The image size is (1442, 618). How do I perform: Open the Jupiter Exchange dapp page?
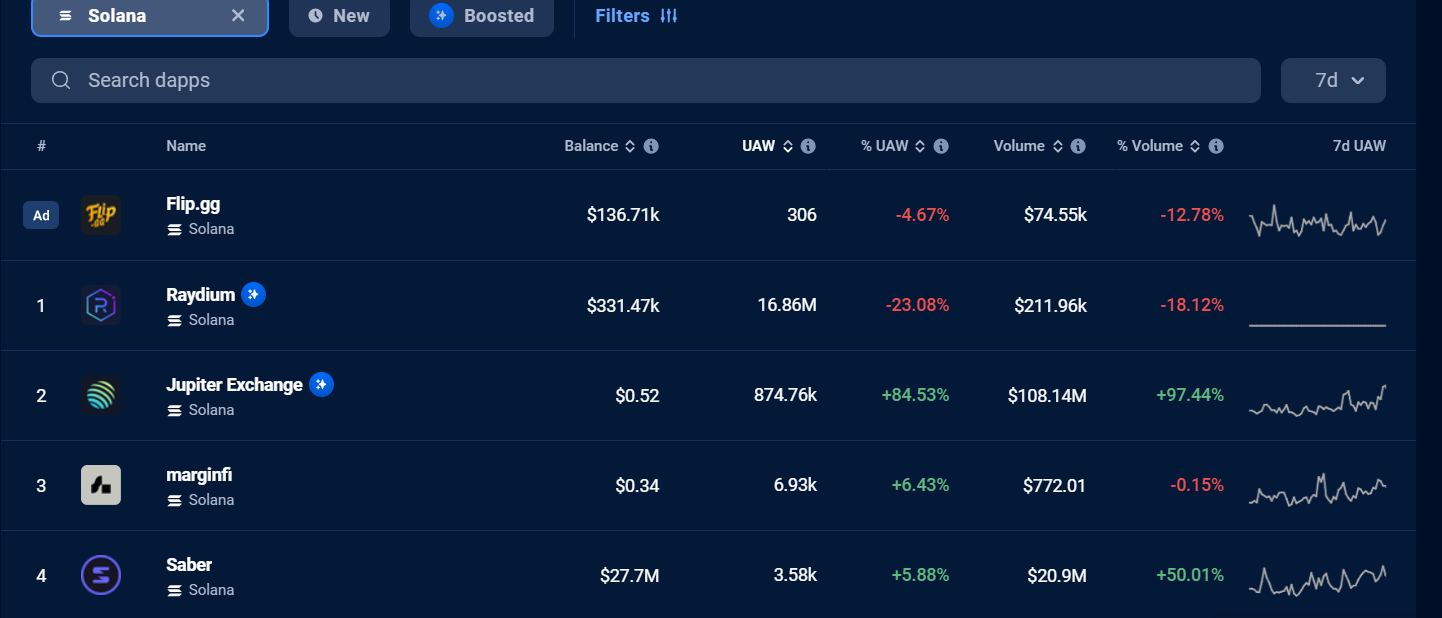pos(234,385)
